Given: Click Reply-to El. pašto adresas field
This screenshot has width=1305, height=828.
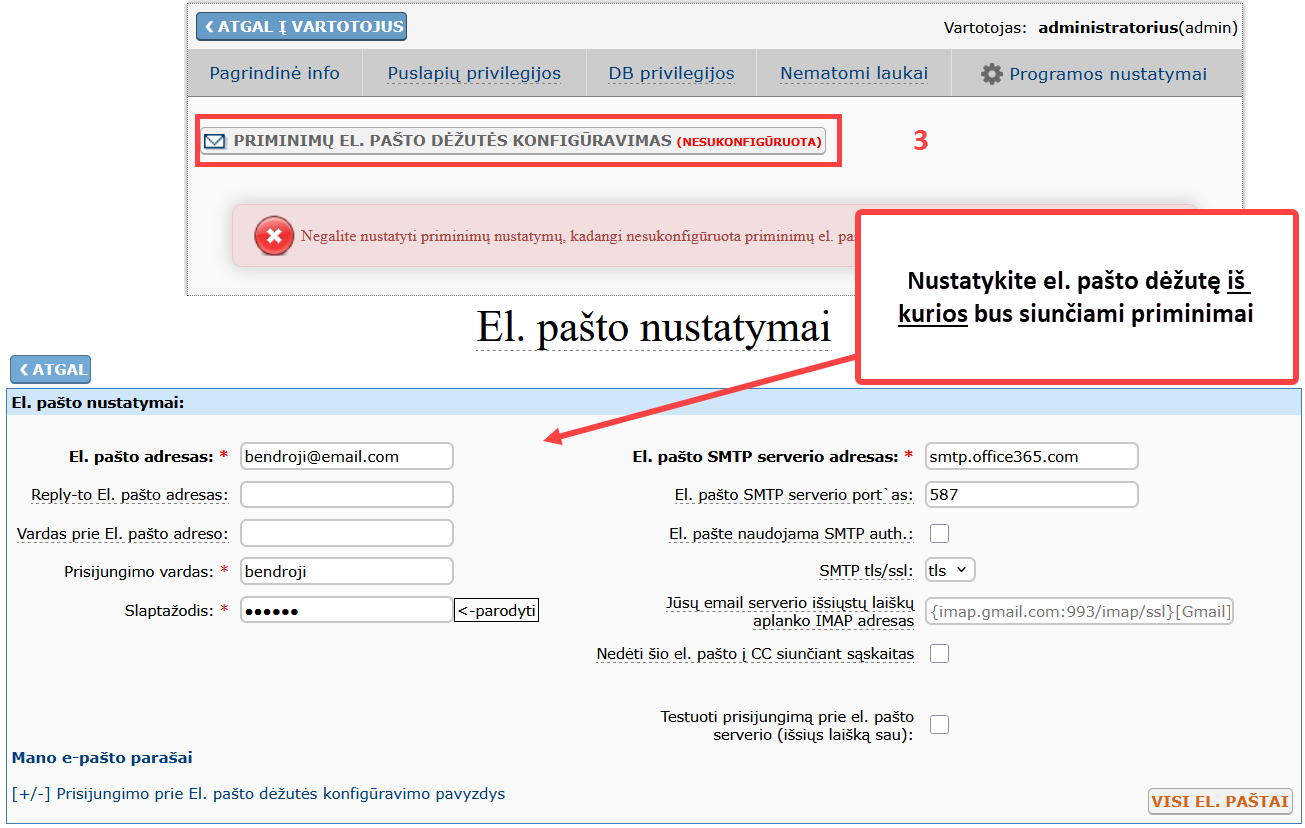Looking at the screenshot, I should click(x=346, y=494).
